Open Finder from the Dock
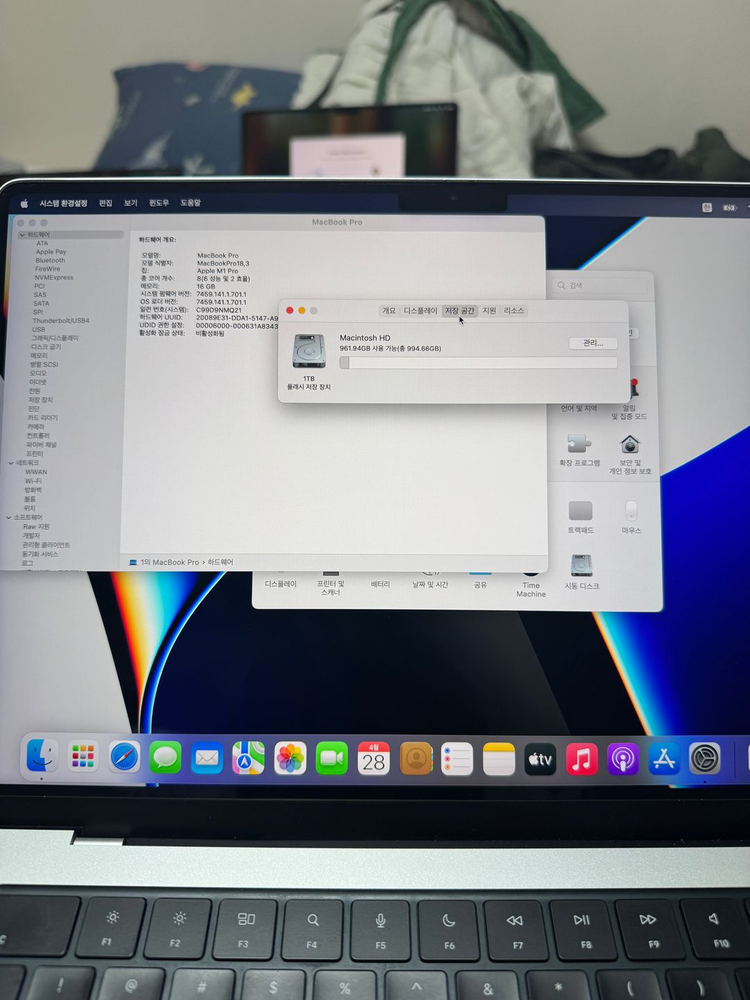The width and height of the screenshot is (750, 1000). coord(43,757)
